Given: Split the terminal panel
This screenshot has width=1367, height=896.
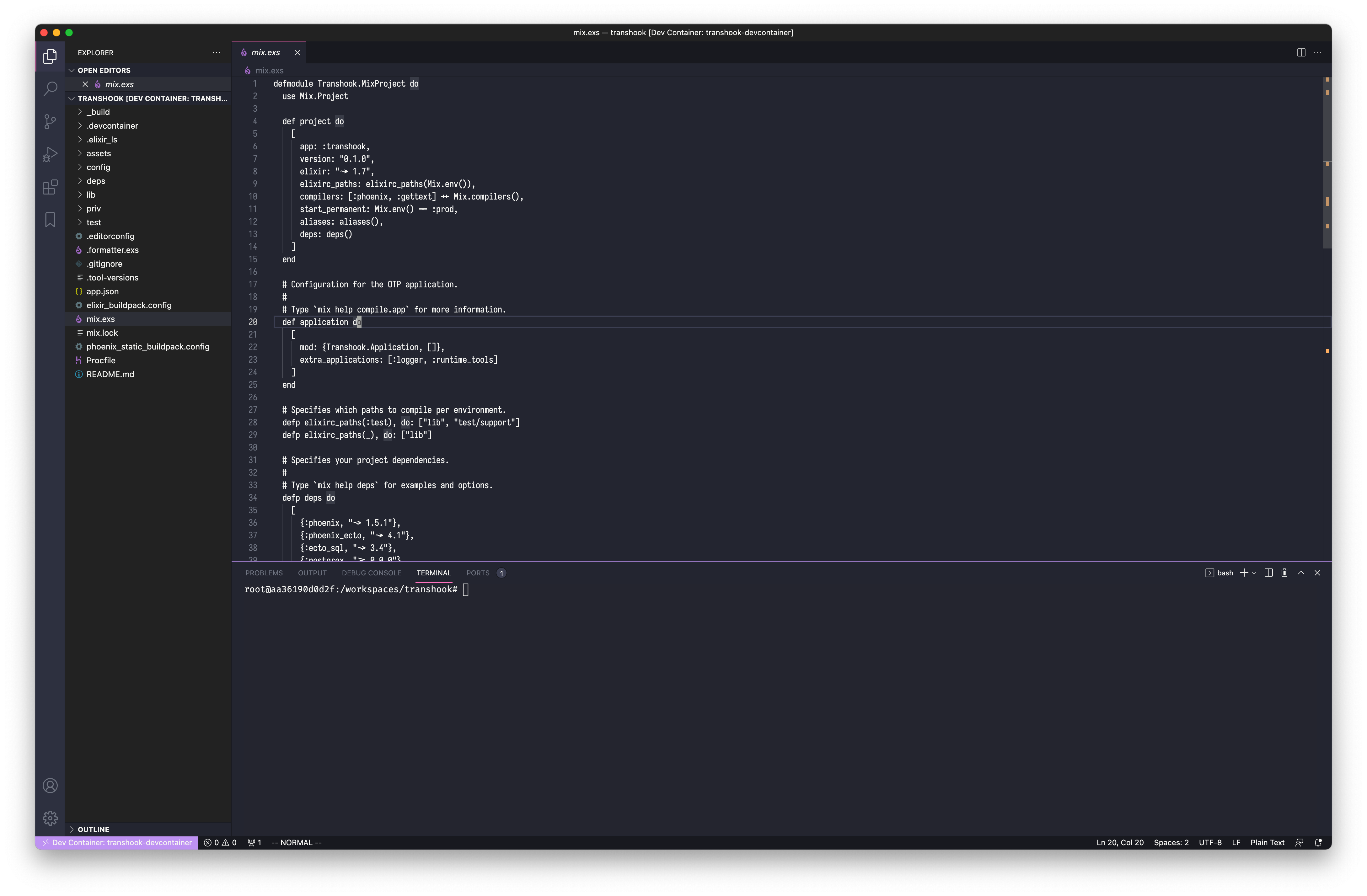Looking at the screenshot, I should coord(1269,573).
